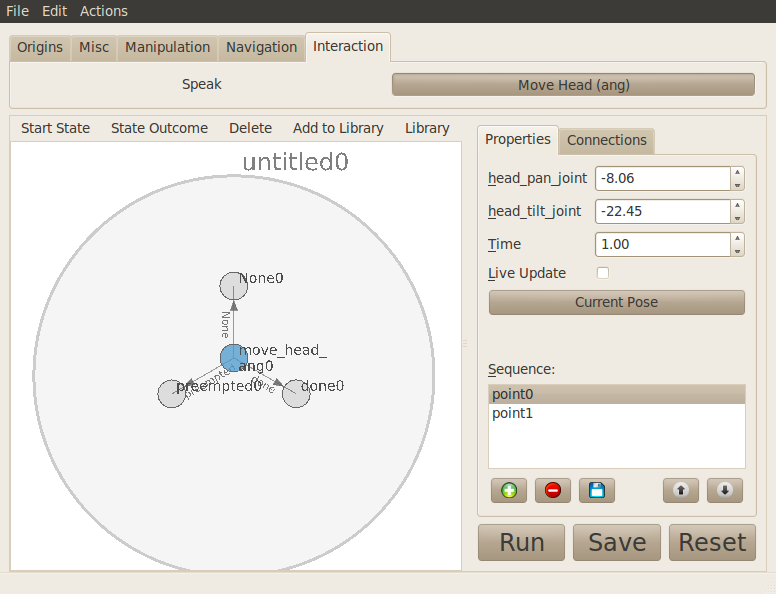The image size is (776, 594).
Task: Move sequence item down with arrow icon
Action: tap(725, 490)
